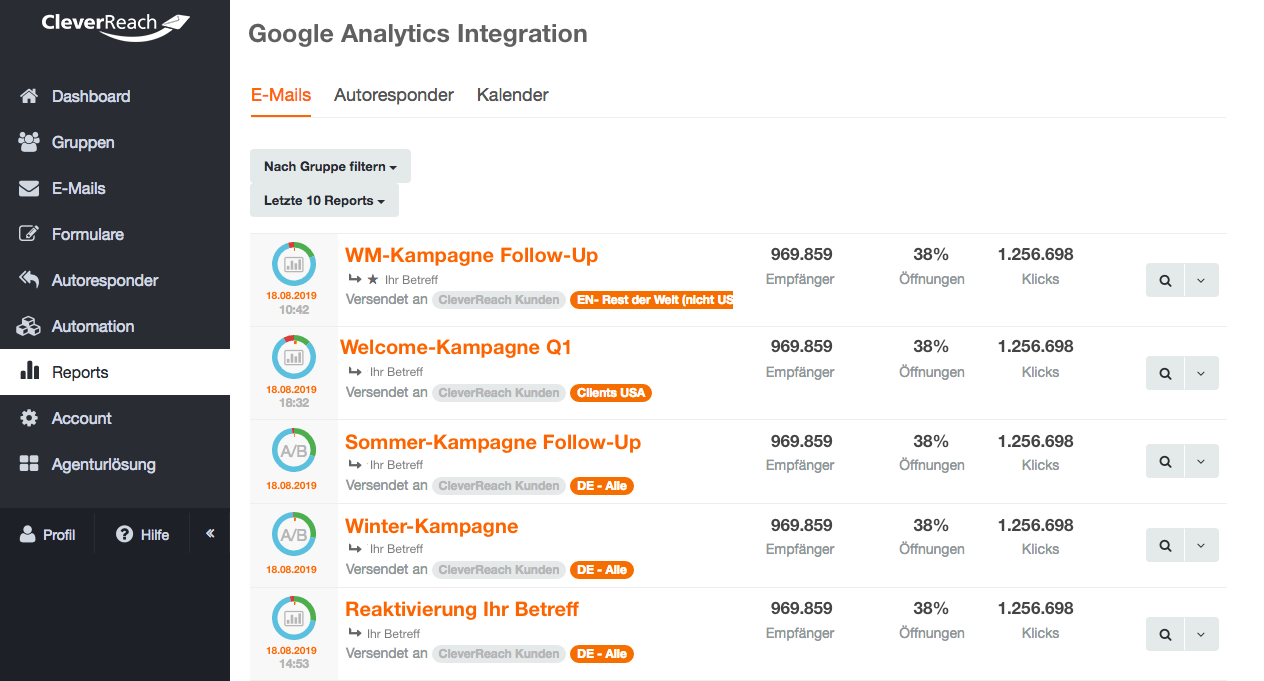Select the E-Mails envelope icon in sidebar

[x=29, y=188]
